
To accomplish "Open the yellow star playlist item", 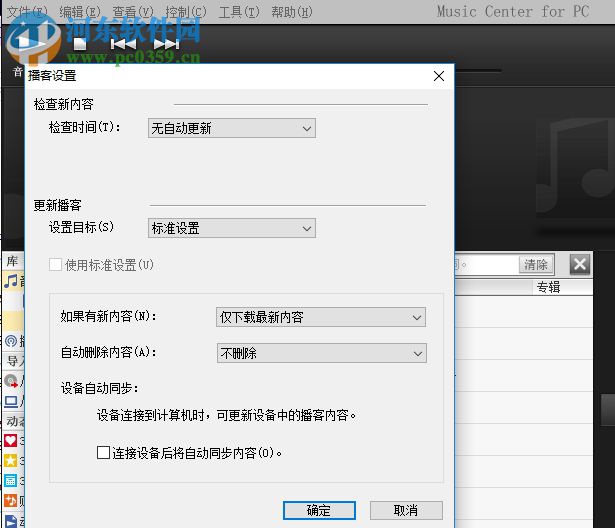I will 11,460.
